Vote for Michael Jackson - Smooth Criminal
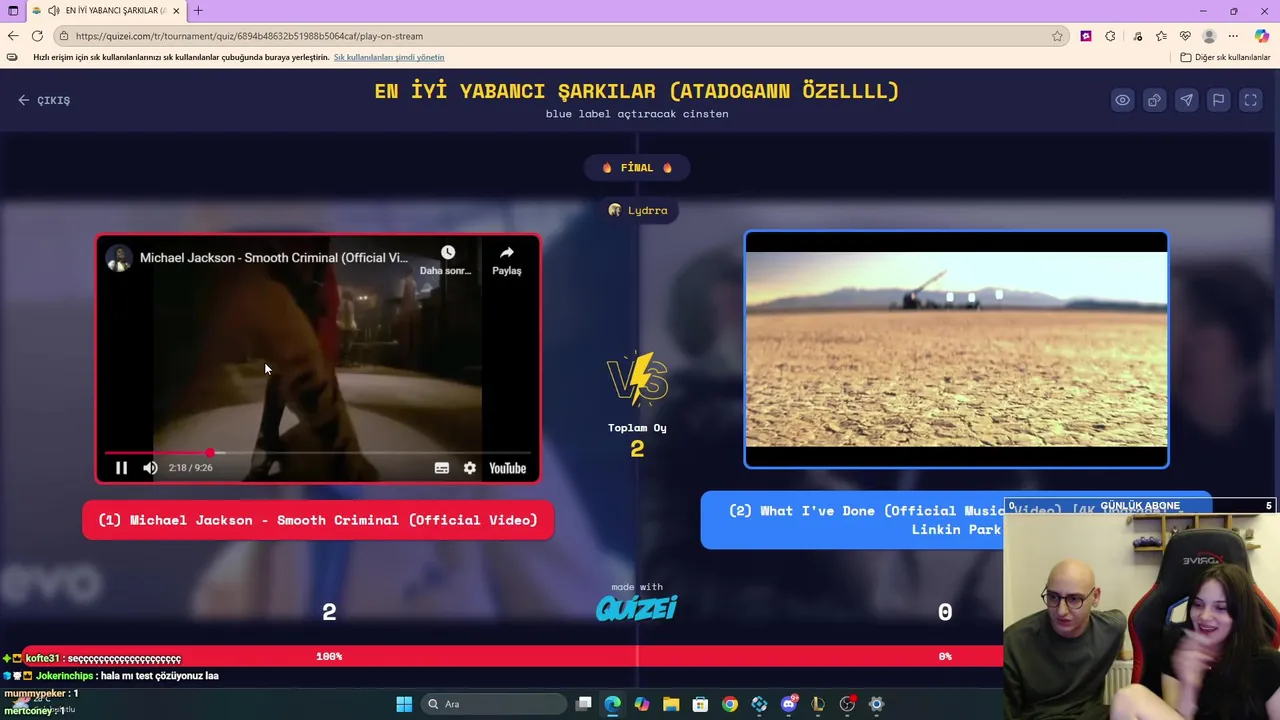The image size is (1280, 720). click(x=318, y=520)
